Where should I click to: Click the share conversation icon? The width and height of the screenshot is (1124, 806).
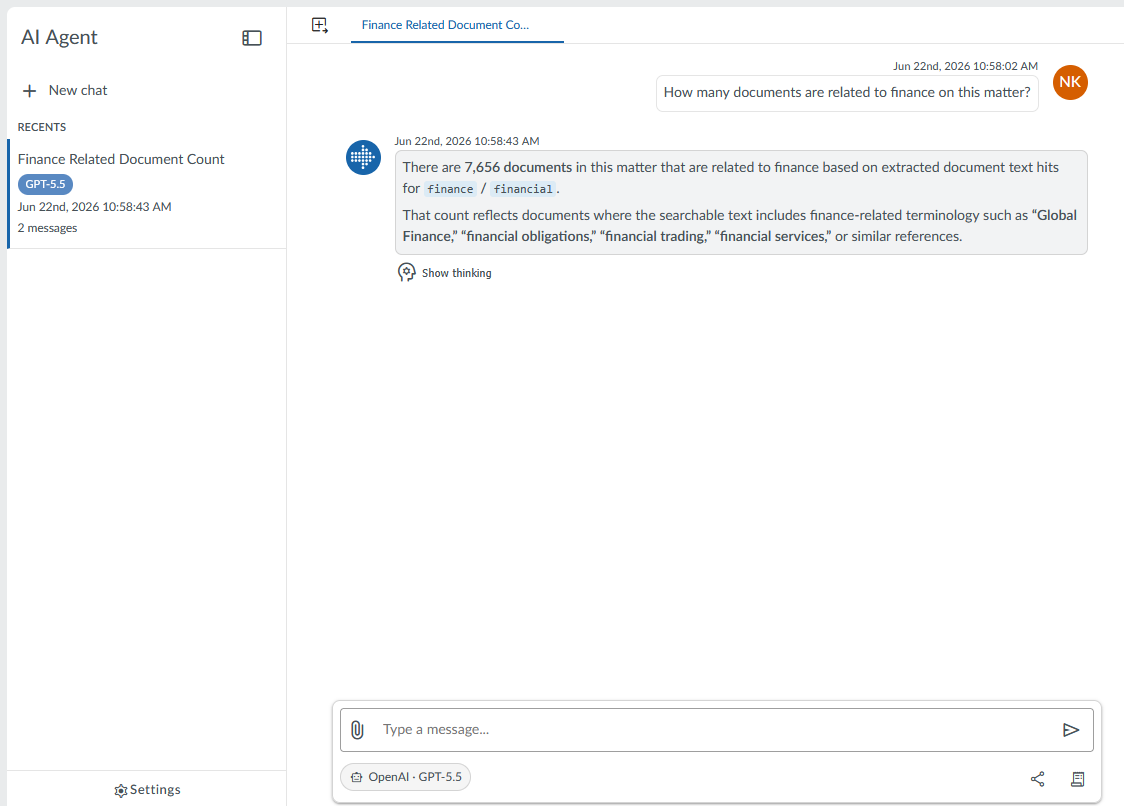(x=1037, y=779)
